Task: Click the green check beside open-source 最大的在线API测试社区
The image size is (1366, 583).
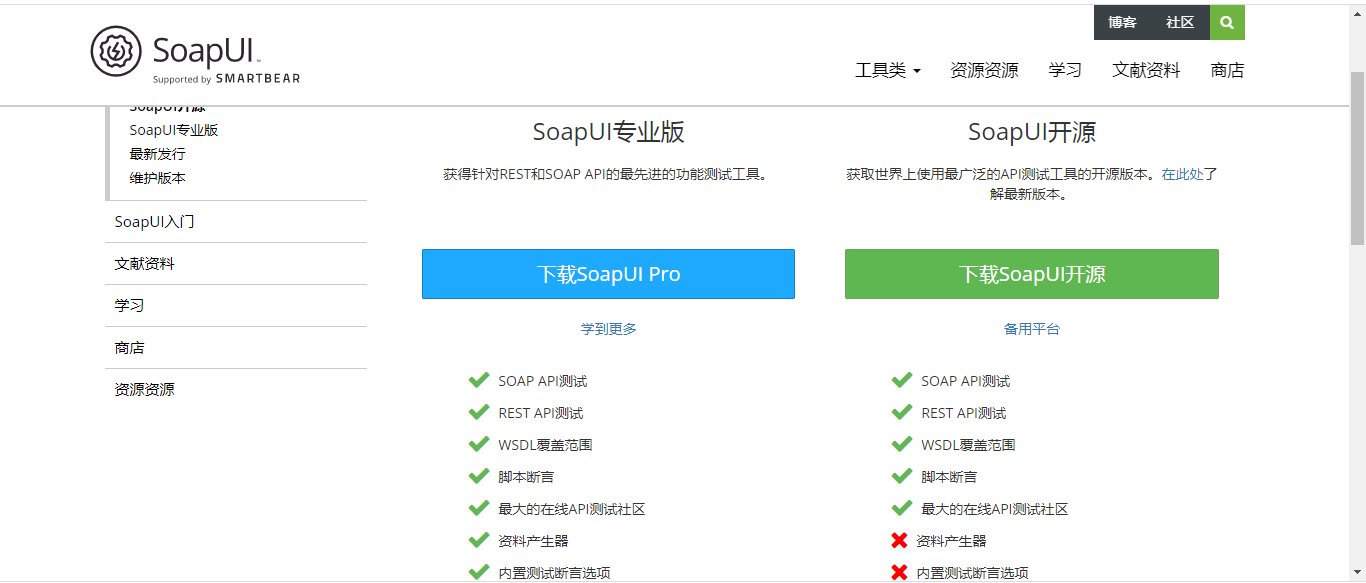Action: pos(902,508)
